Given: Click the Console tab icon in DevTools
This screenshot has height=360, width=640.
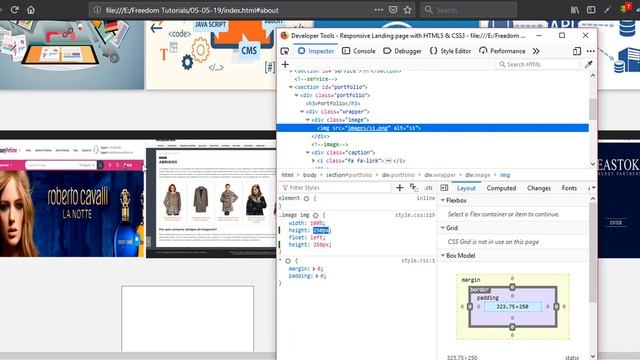Looking at the screenshot, I should click(346, 51).
